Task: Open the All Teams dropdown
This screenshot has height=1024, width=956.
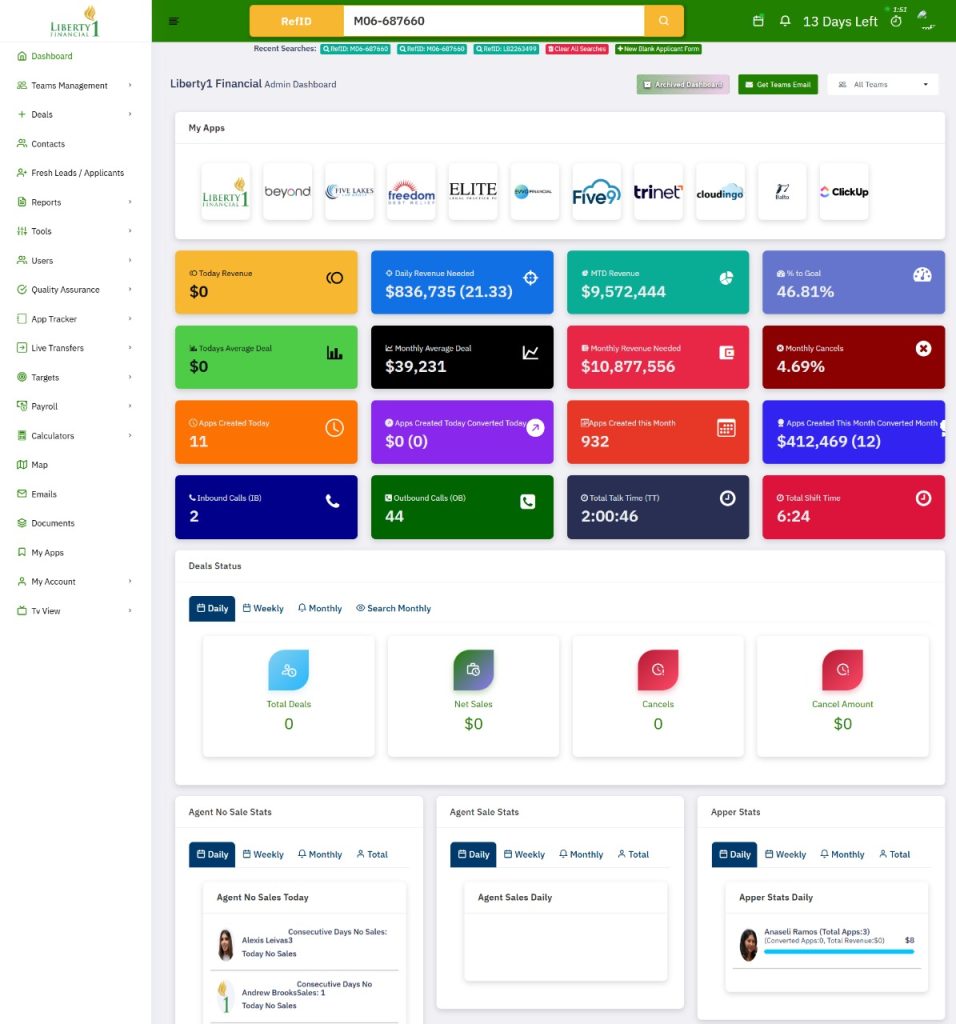Action: point(882,85)
